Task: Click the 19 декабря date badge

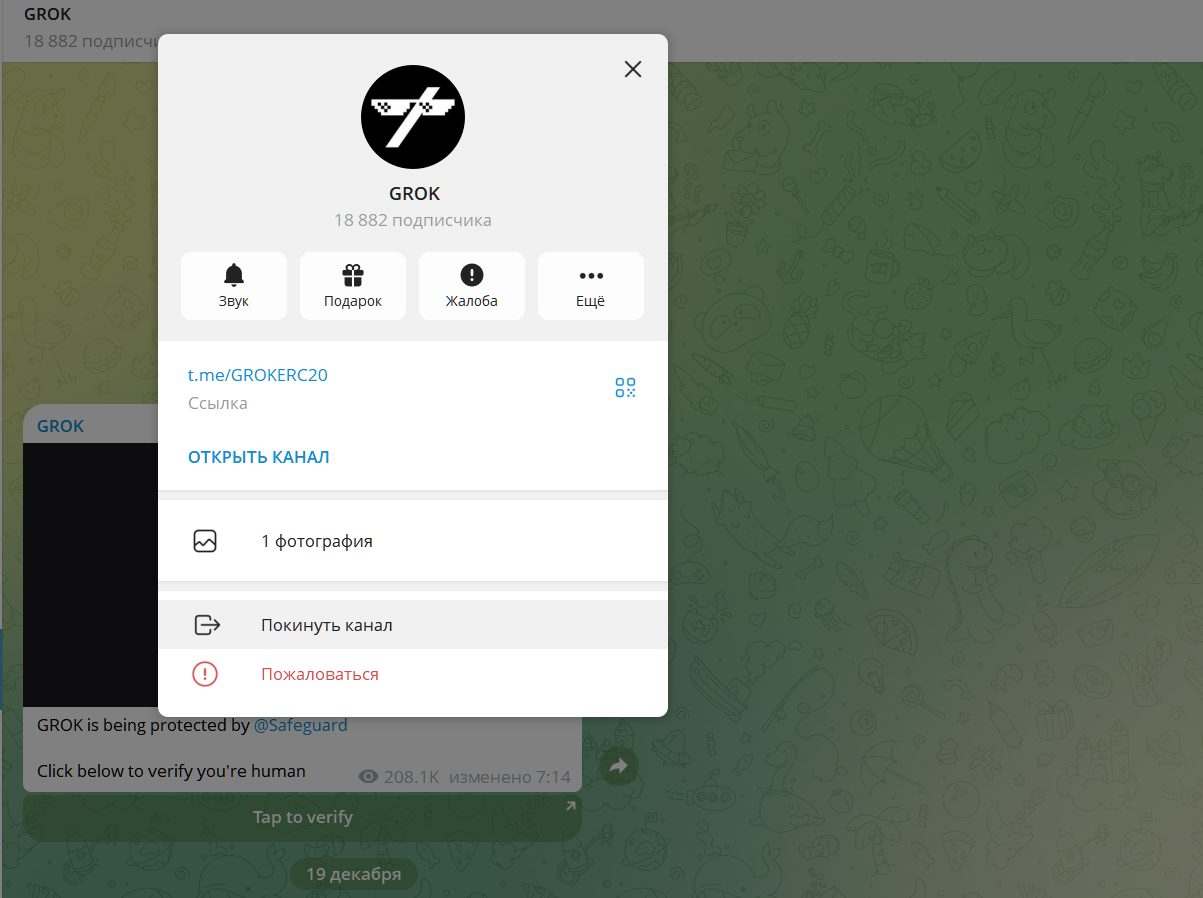Action: [x=353, y=874]
